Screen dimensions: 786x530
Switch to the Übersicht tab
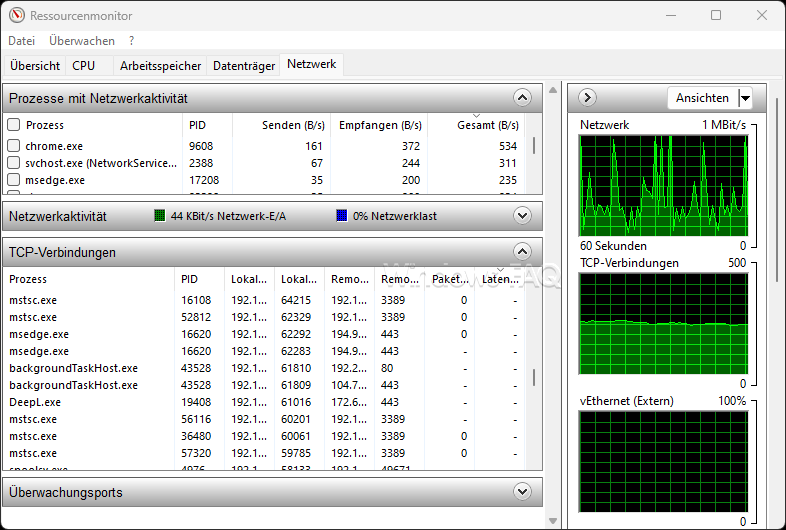[x=35, y=66]
